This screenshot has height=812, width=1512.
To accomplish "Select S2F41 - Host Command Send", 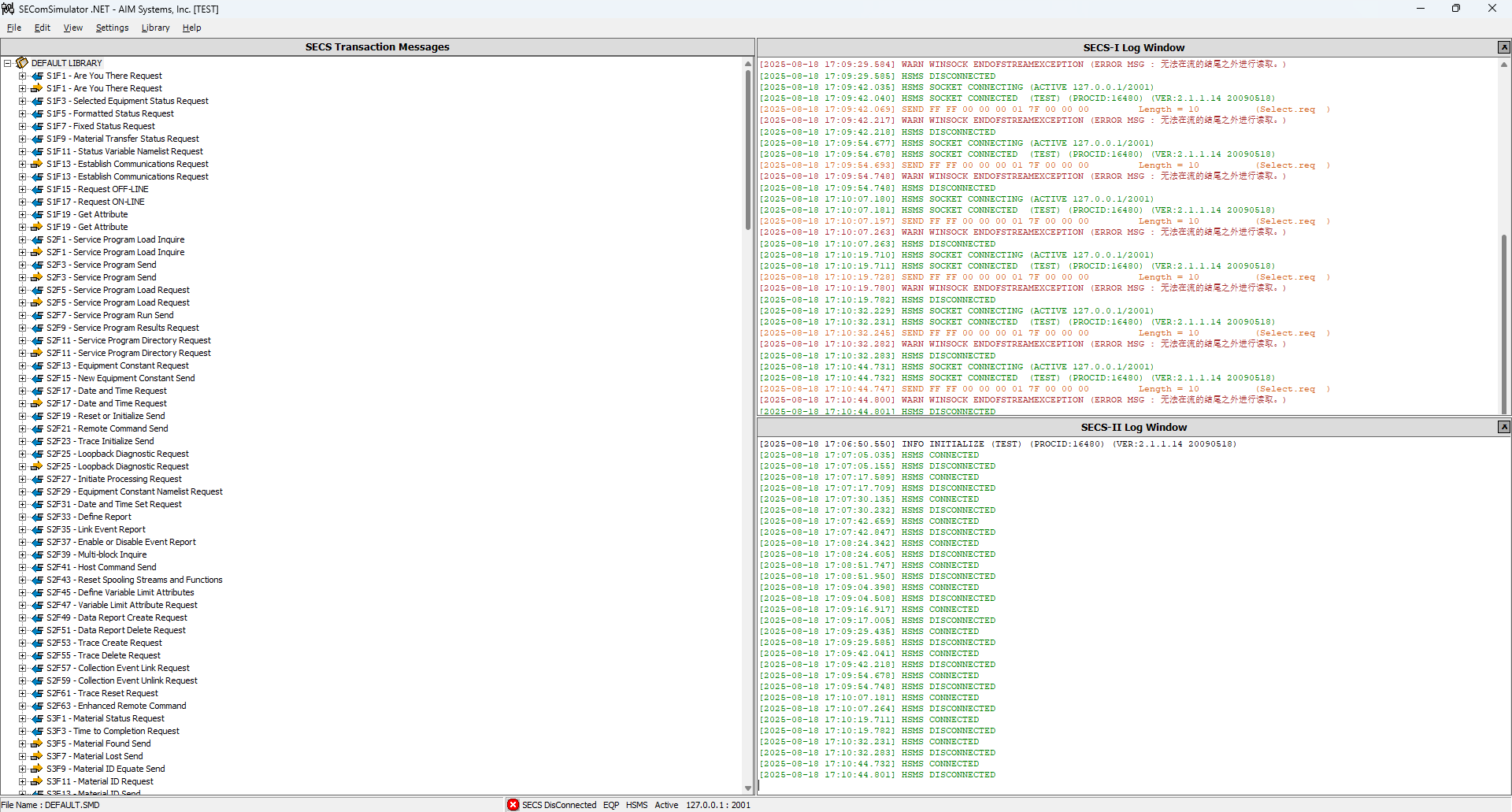I will coord(102,567).
